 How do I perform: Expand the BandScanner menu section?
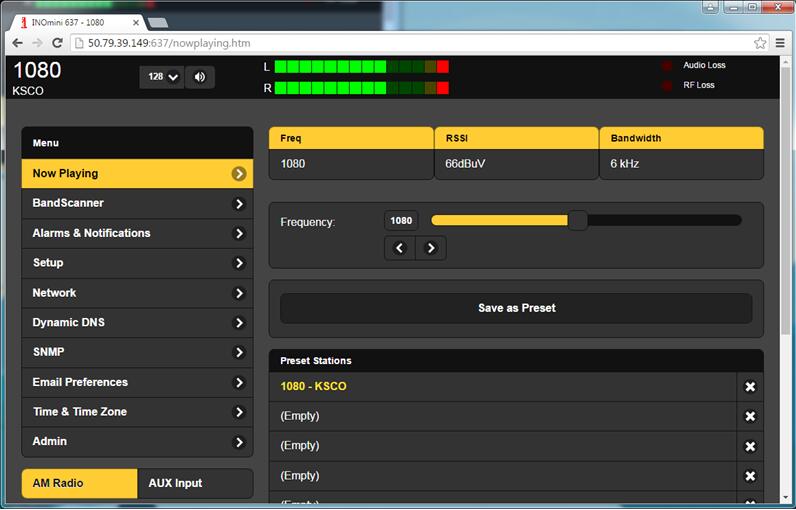pos(137,203)
